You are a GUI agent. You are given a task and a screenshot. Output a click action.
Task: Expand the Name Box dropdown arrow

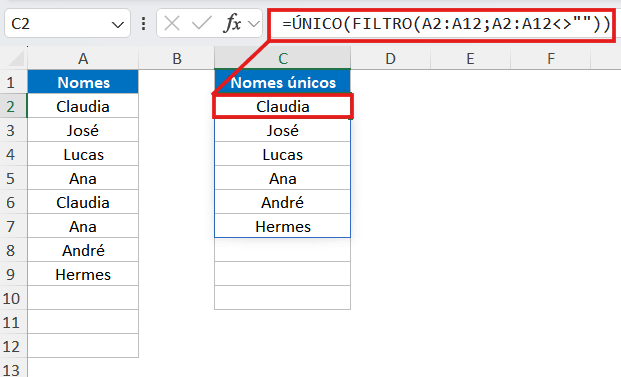tap(118, 25)
